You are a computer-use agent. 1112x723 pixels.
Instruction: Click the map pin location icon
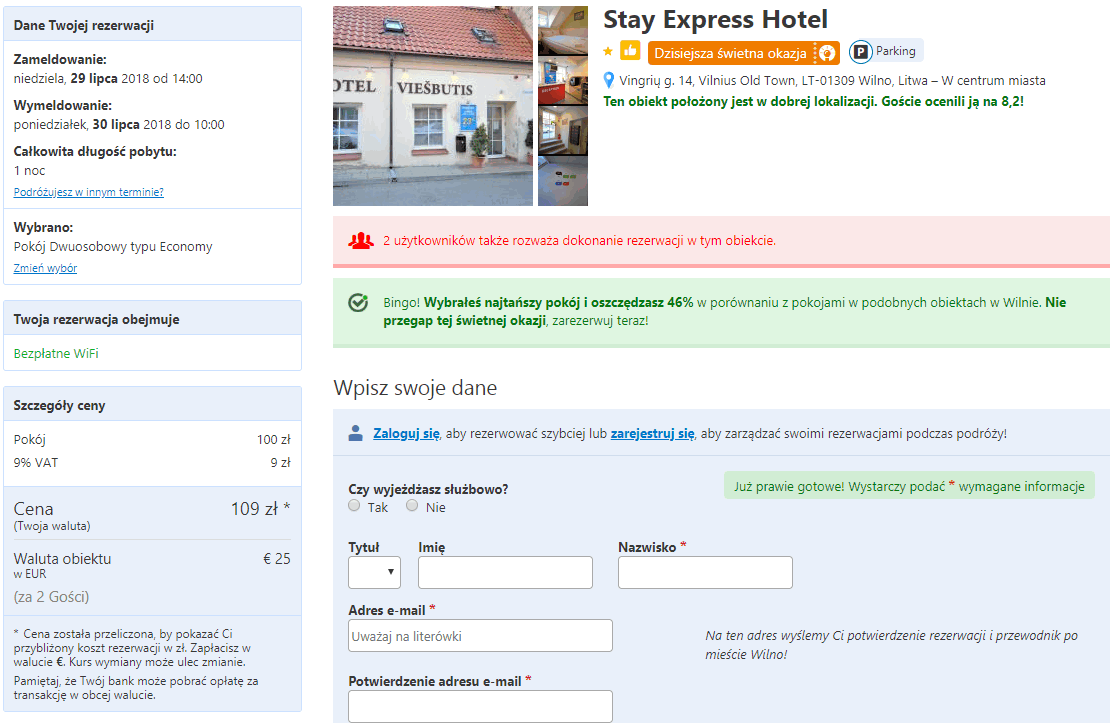click(608, 79)
